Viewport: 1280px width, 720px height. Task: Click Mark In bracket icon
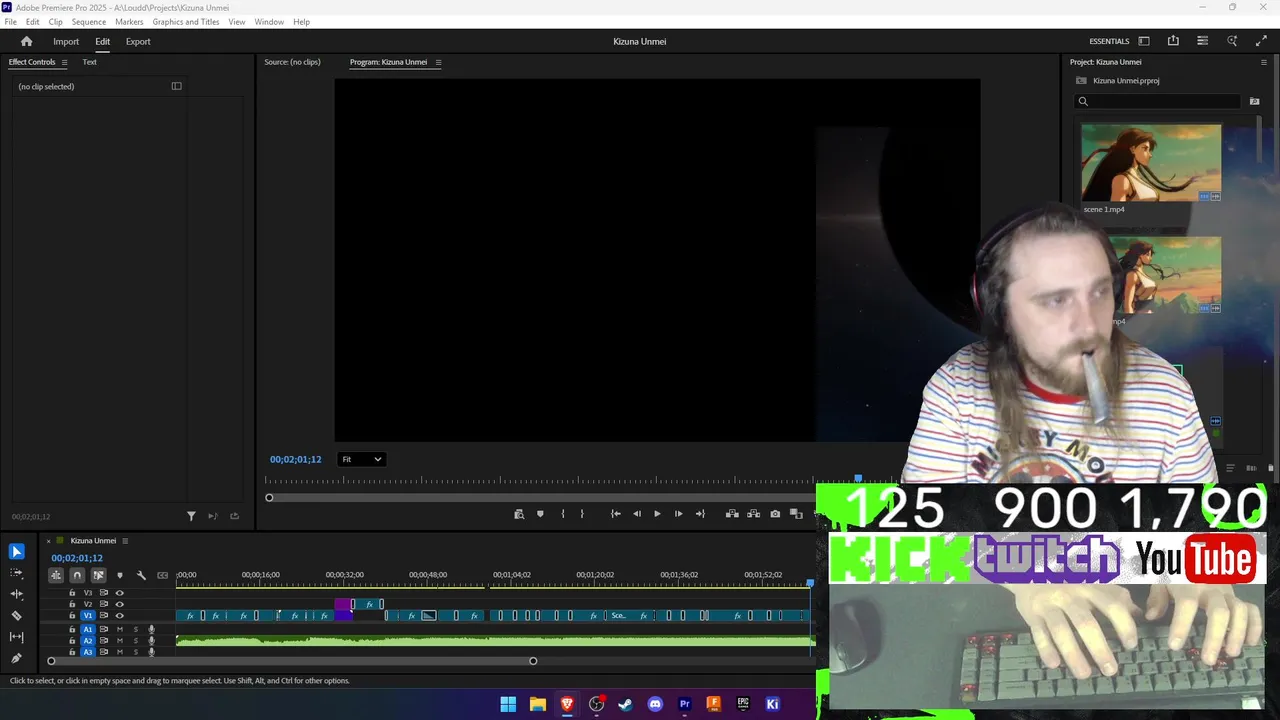click(563, 514)
